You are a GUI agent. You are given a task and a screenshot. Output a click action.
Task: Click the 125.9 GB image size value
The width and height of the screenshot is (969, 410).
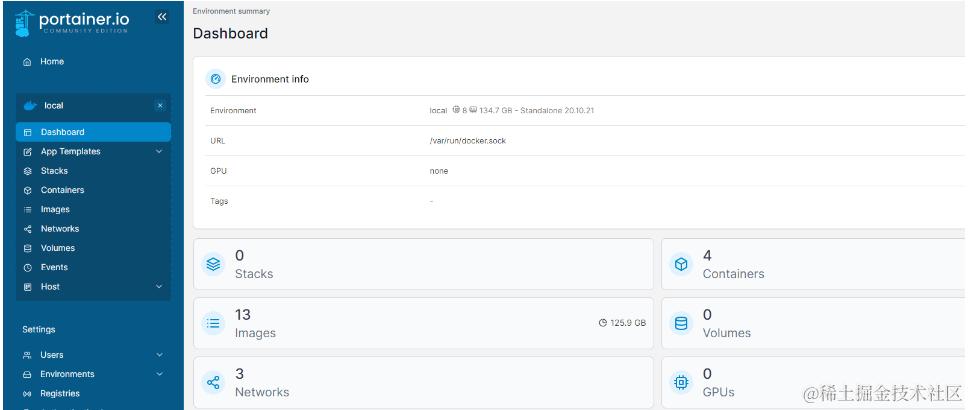click(628, 323)
